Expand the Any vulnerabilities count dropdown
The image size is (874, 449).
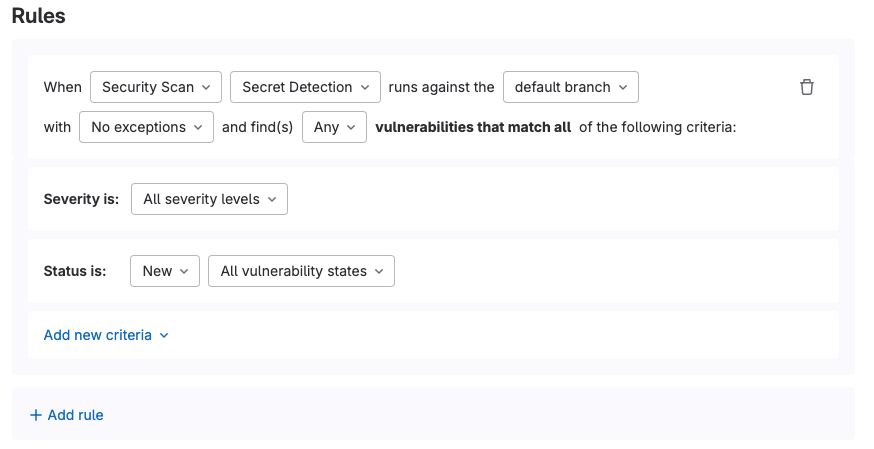point(334,127)
